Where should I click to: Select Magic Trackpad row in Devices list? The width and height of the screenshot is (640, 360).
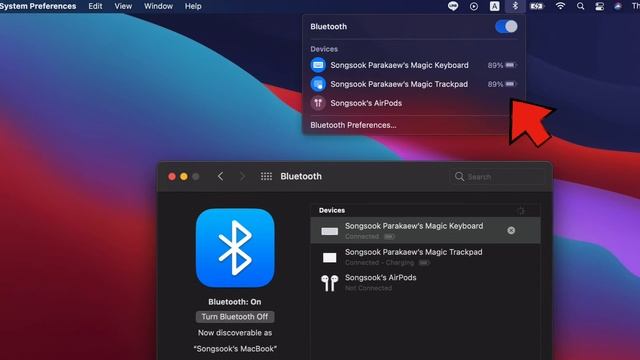pyautogui.click(x=425, y=257)
